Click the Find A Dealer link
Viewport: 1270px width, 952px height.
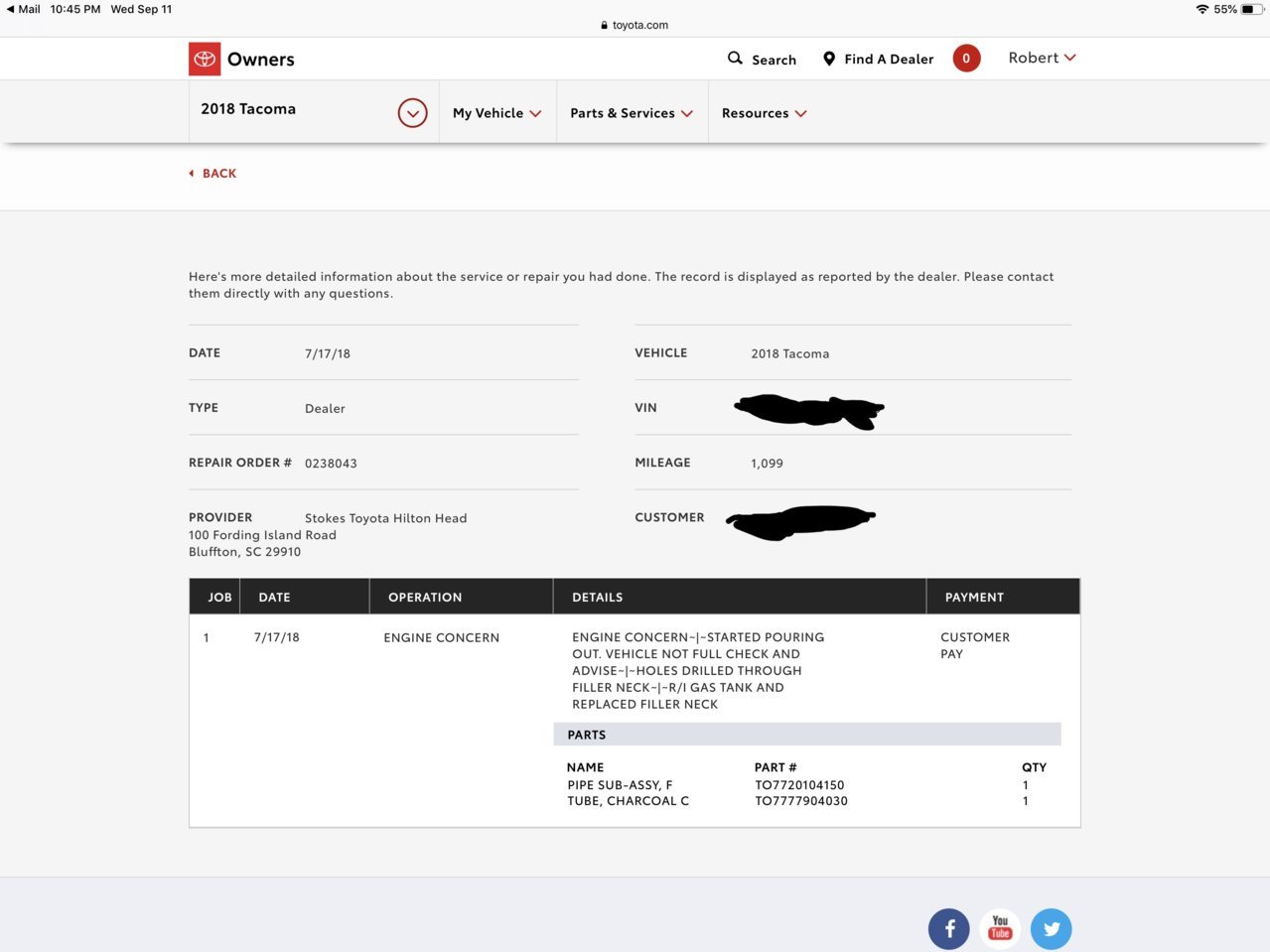click(x=889, y=60)
